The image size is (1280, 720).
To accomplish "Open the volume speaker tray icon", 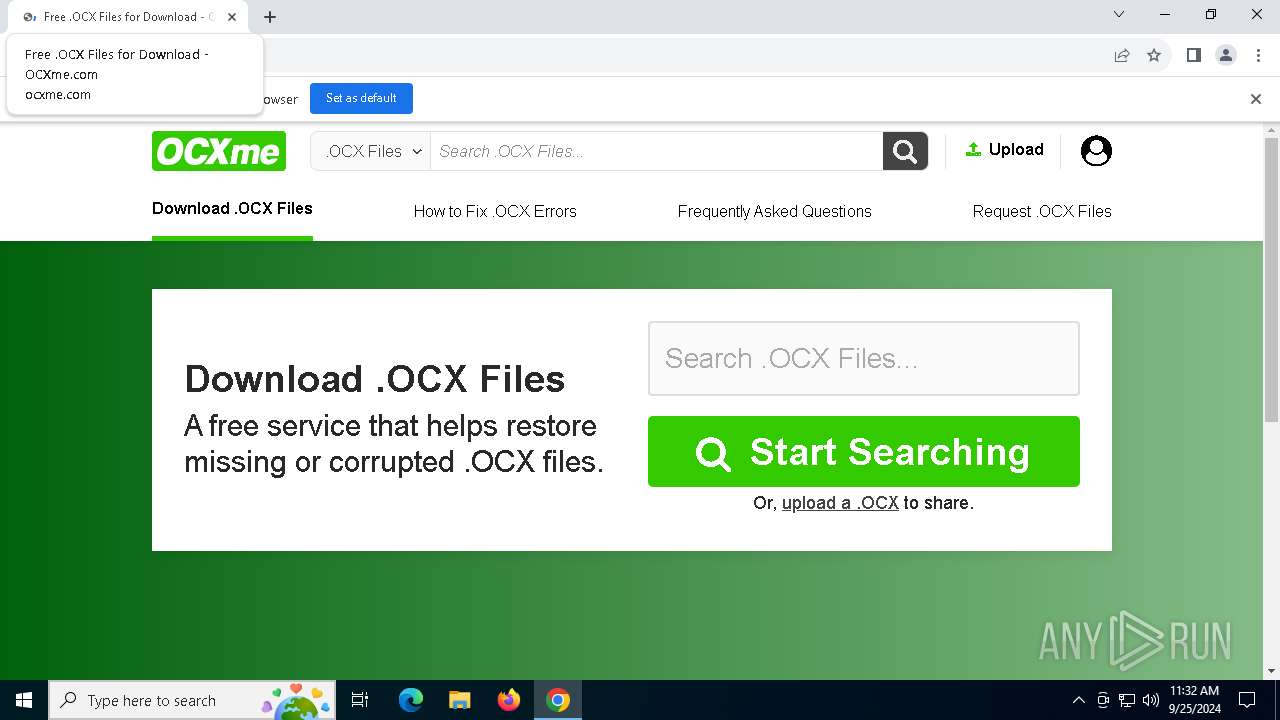I will coord(1150,700).
